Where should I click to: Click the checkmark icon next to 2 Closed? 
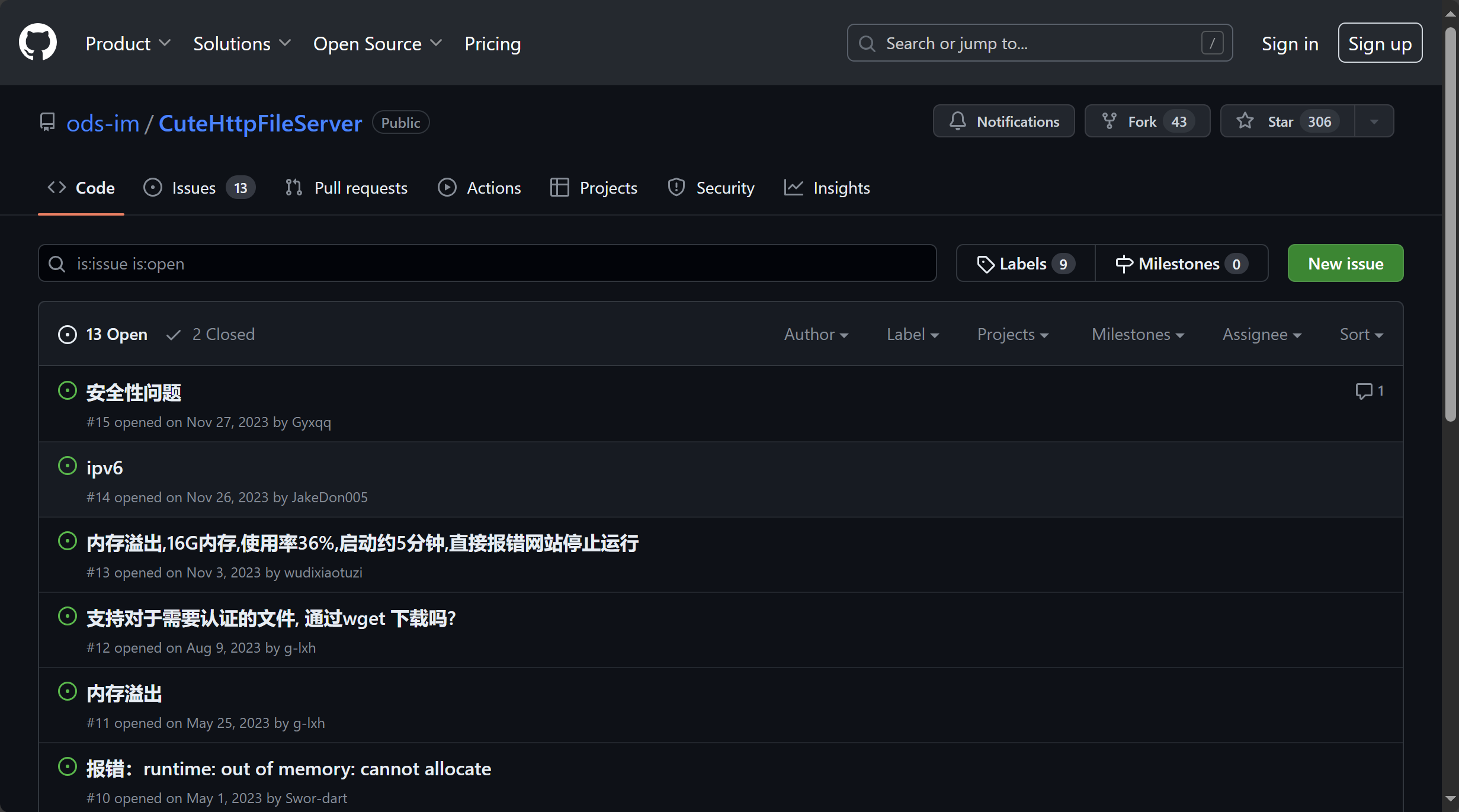point(174,335)
